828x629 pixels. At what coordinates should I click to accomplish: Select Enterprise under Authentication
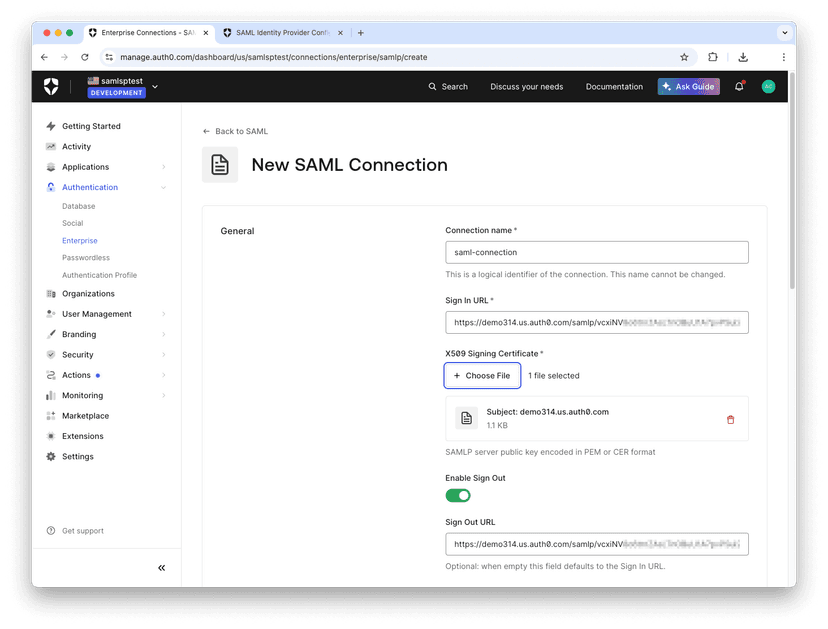tap(80, 241)
